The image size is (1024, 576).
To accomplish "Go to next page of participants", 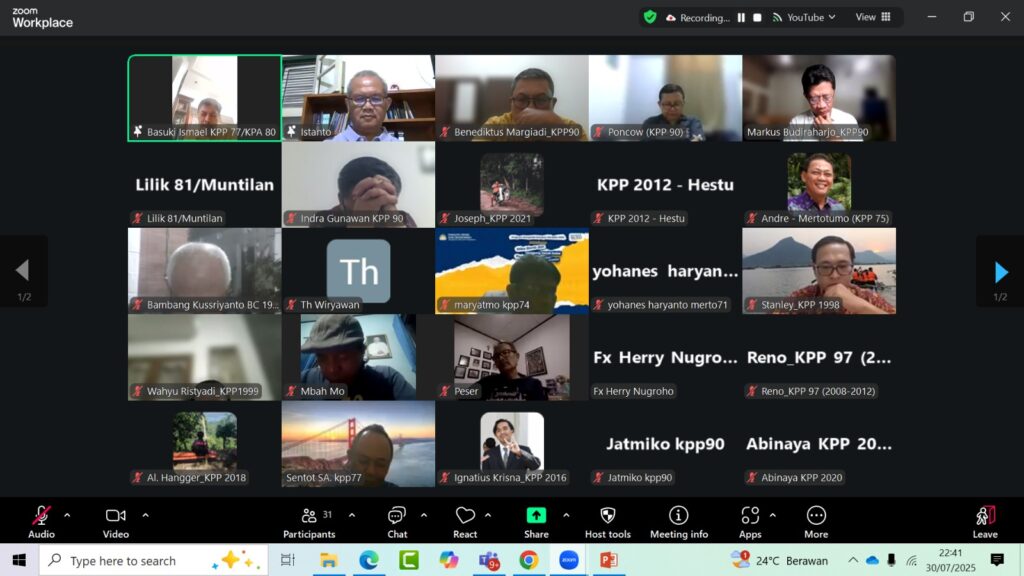I will [x=1000, y=271].
